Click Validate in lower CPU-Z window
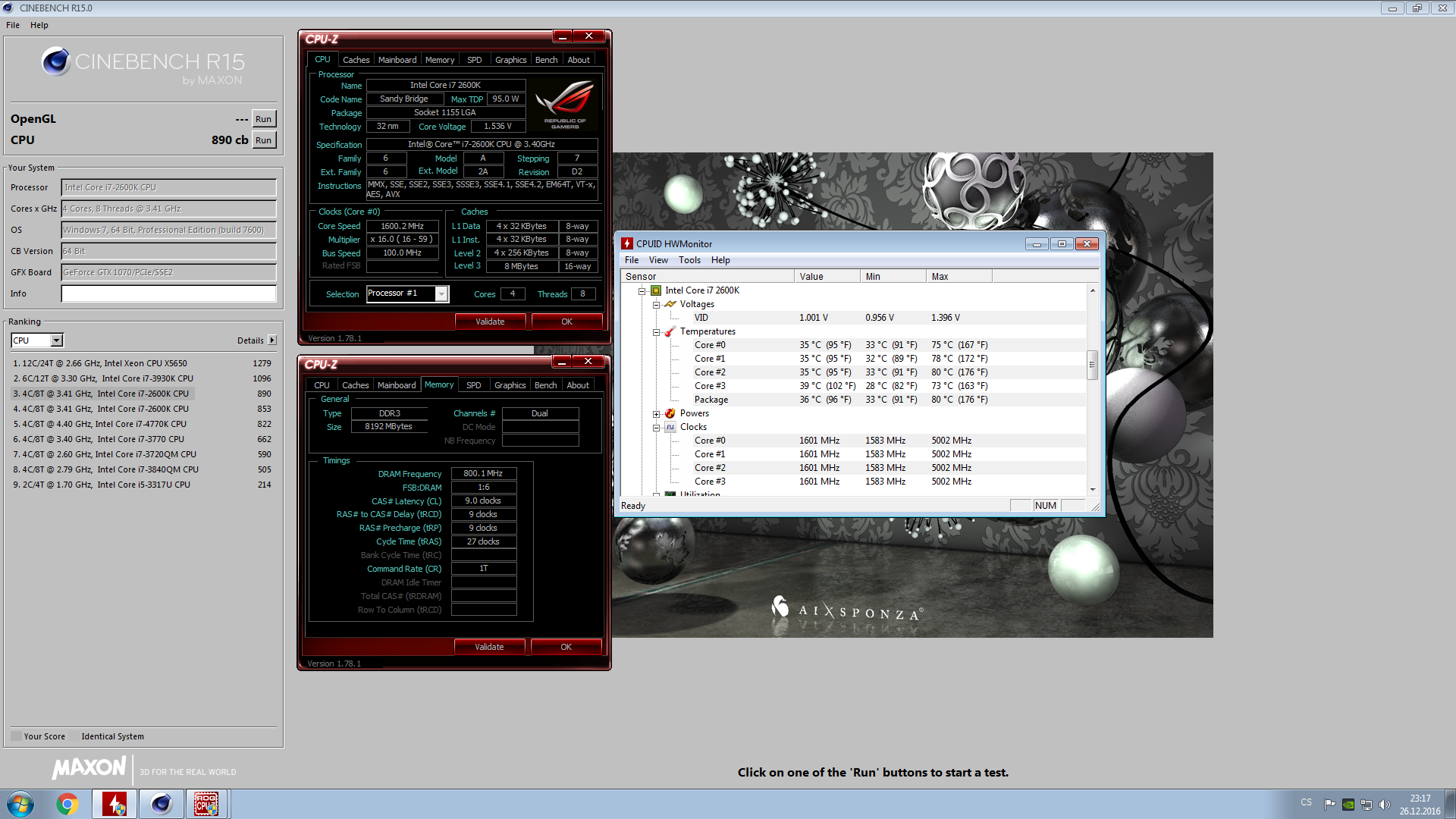 click(x=489, y=647)
